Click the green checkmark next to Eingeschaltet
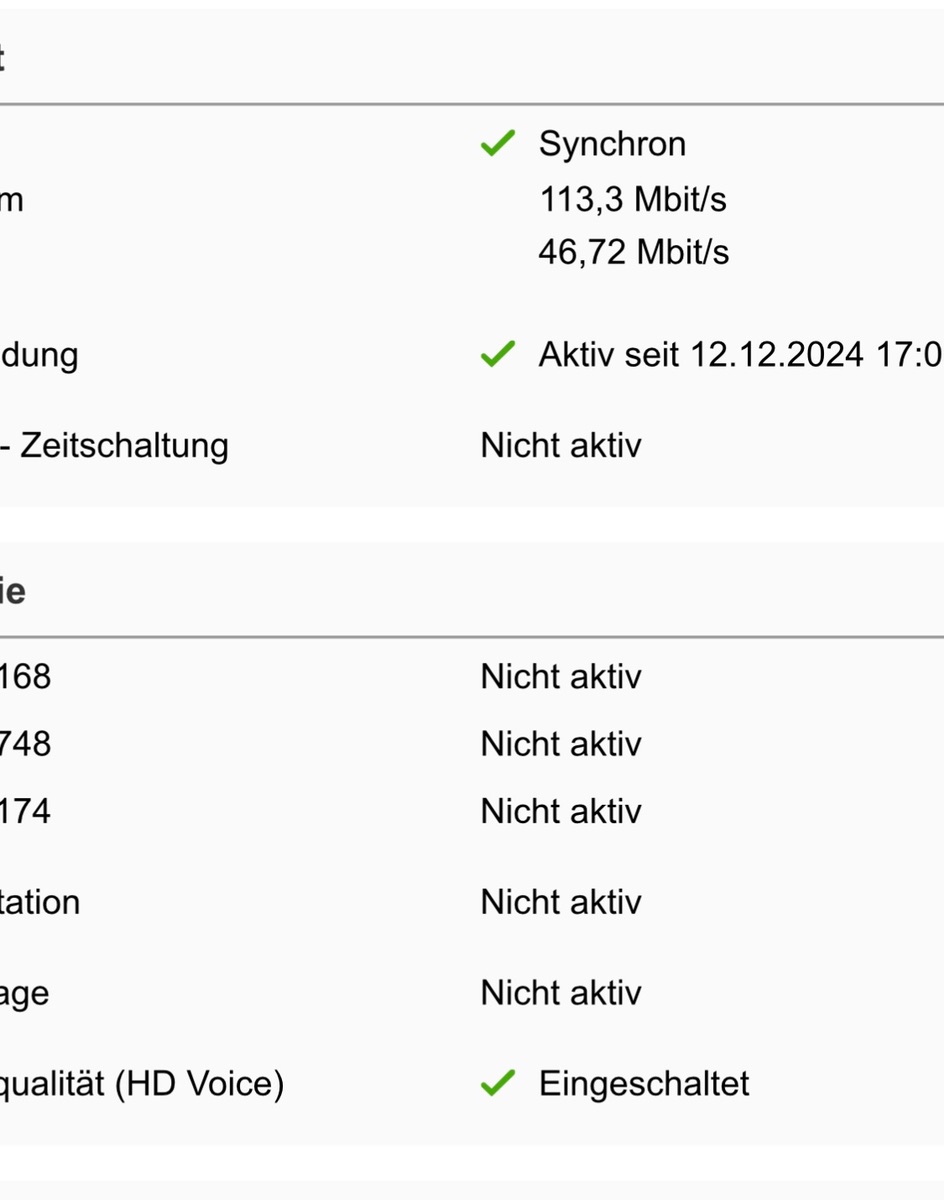Viewport: 944px width, 1200px height. pos(497,1083)
